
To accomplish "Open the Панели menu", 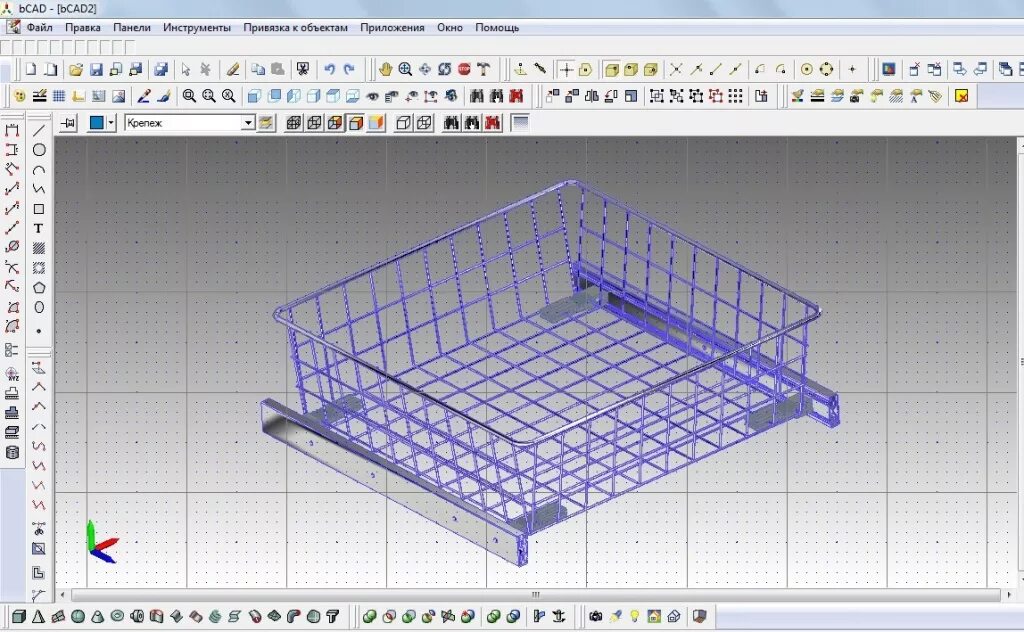I will pos(132,27).
